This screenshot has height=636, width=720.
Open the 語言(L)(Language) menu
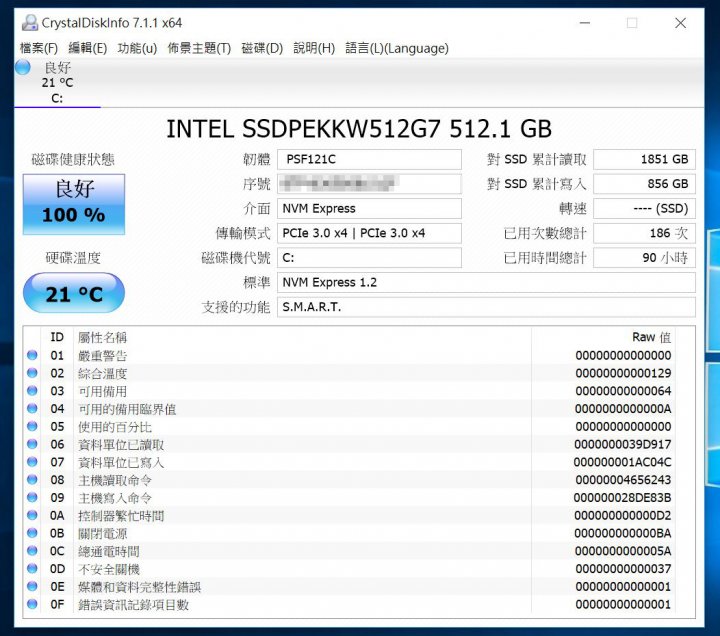click(x=397, y=48)
